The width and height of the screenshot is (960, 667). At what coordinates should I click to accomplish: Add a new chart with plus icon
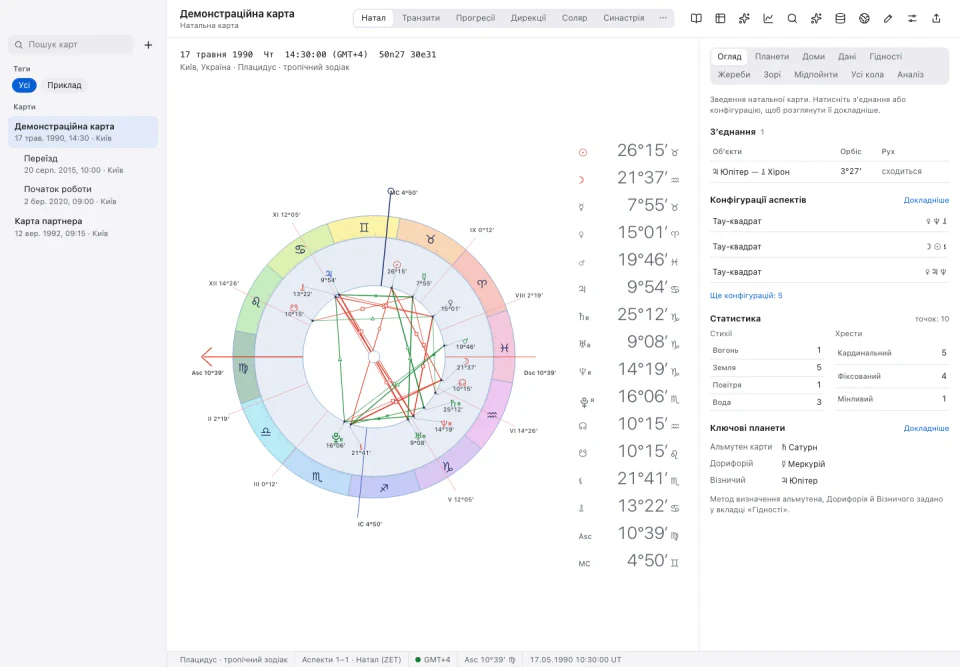(x=148, y=45)
